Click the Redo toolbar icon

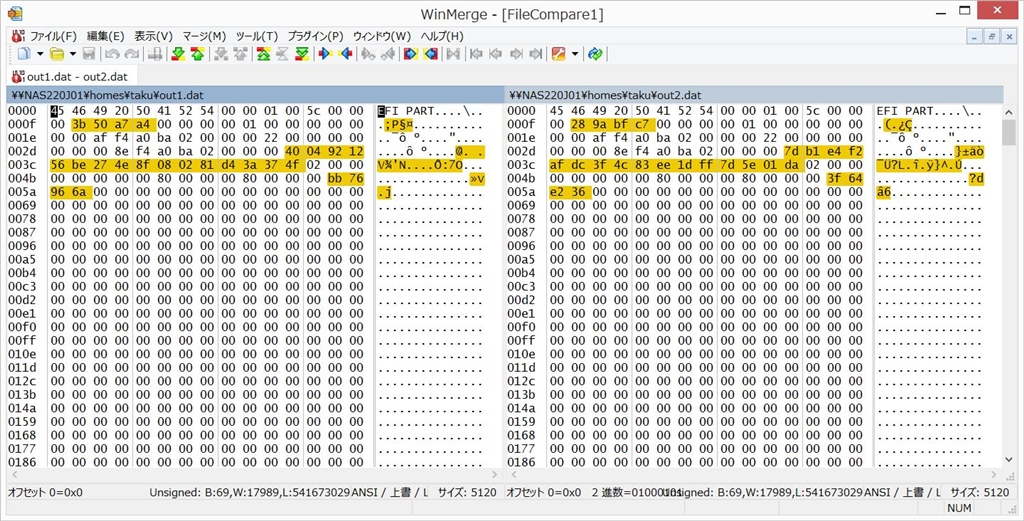coord(132,54)
